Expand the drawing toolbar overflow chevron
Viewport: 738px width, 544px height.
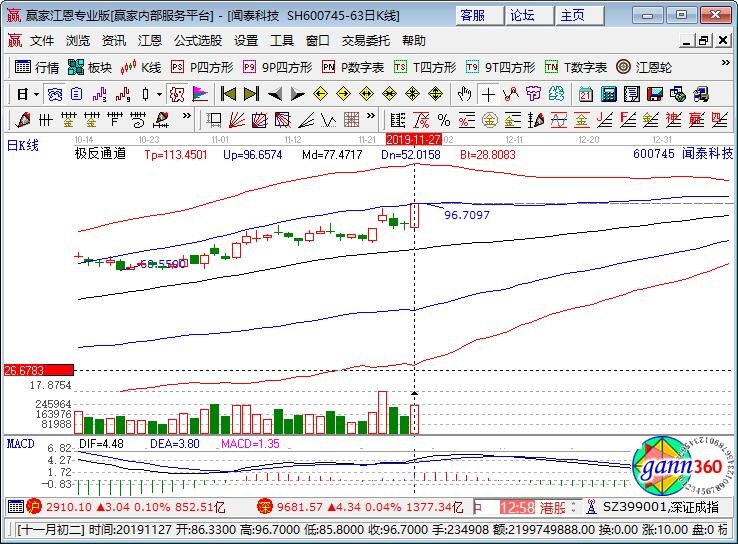coord(187,116)
